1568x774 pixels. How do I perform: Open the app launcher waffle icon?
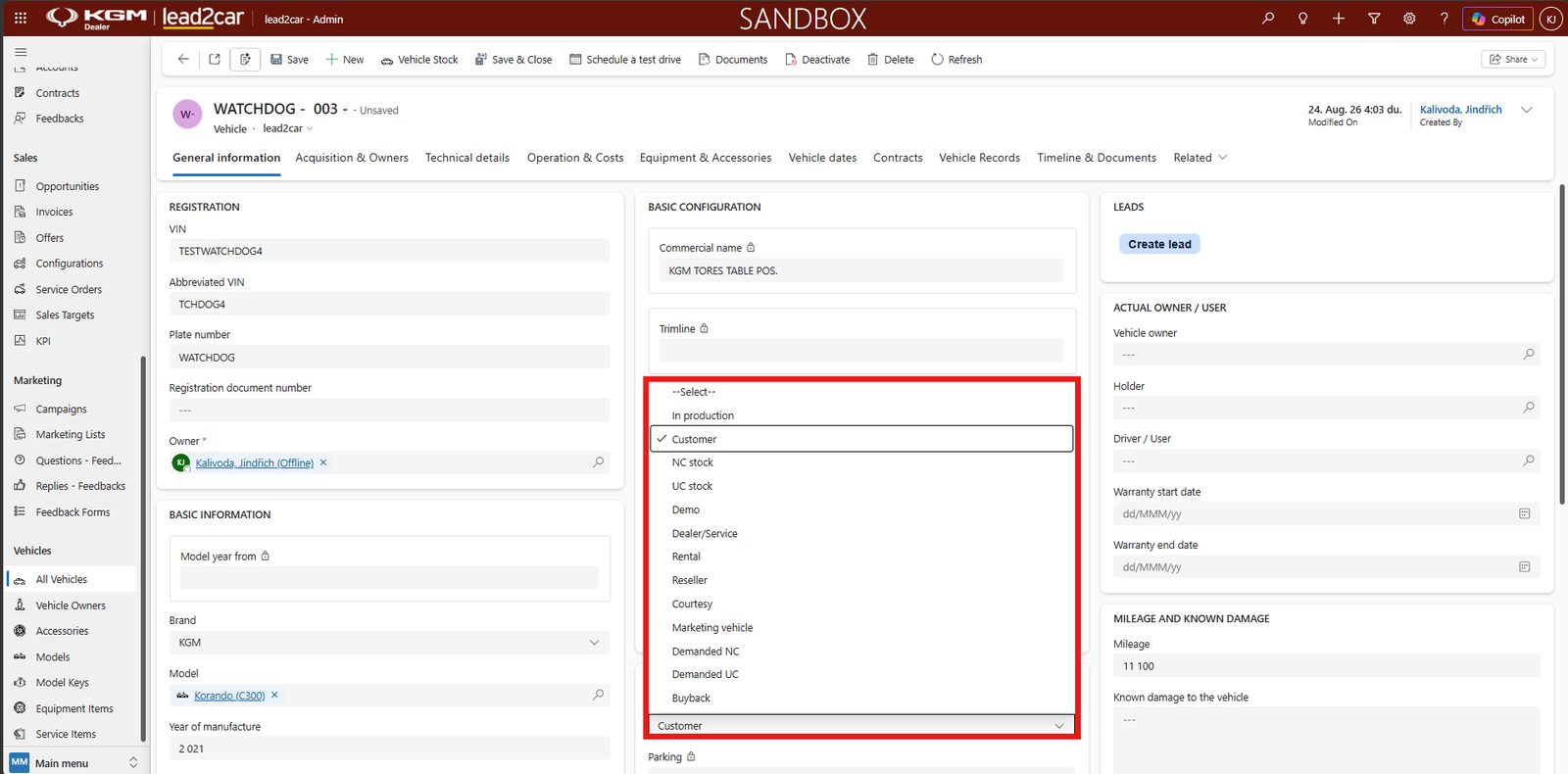tap(21, 18)
